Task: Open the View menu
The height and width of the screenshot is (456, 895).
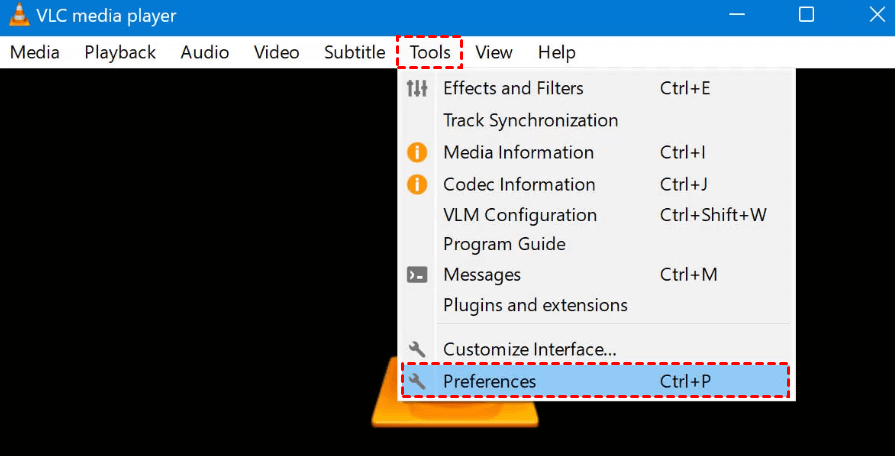Action: coord(494,52)
